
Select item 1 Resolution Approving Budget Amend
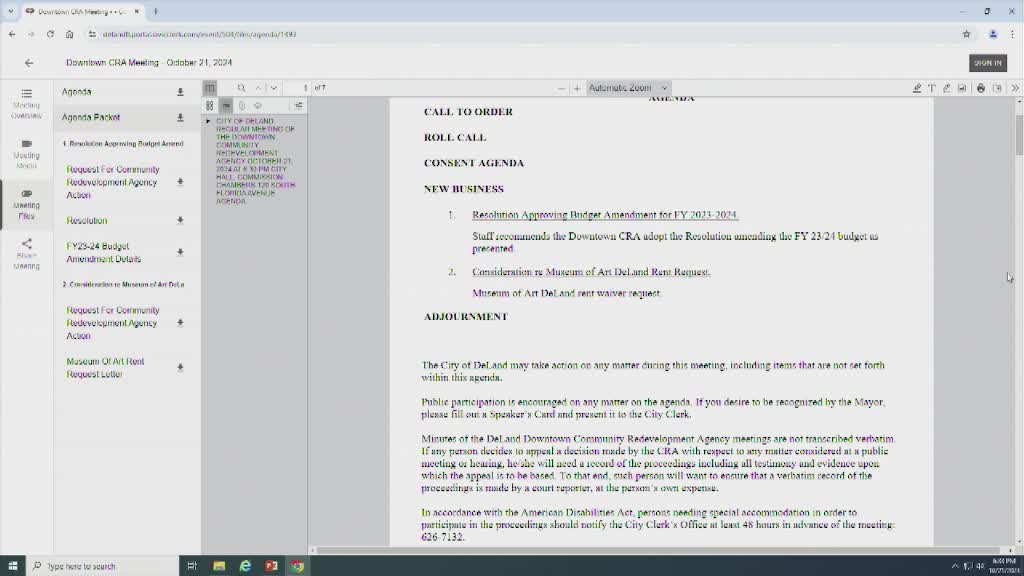123,144
